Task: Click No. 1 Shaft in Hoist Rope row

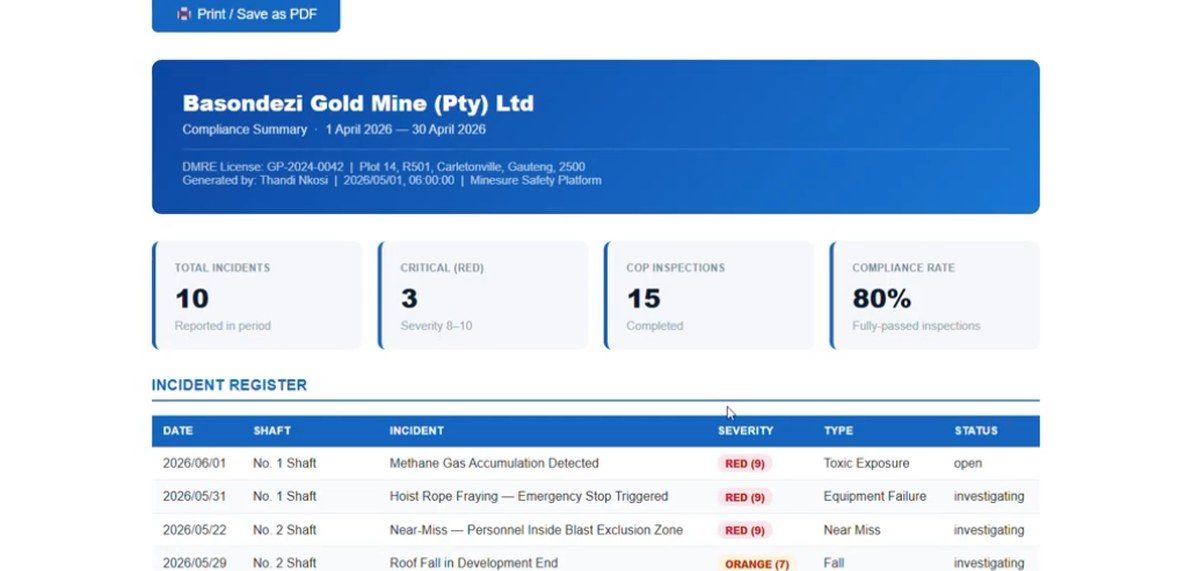Action: click(x=285, y=497)
